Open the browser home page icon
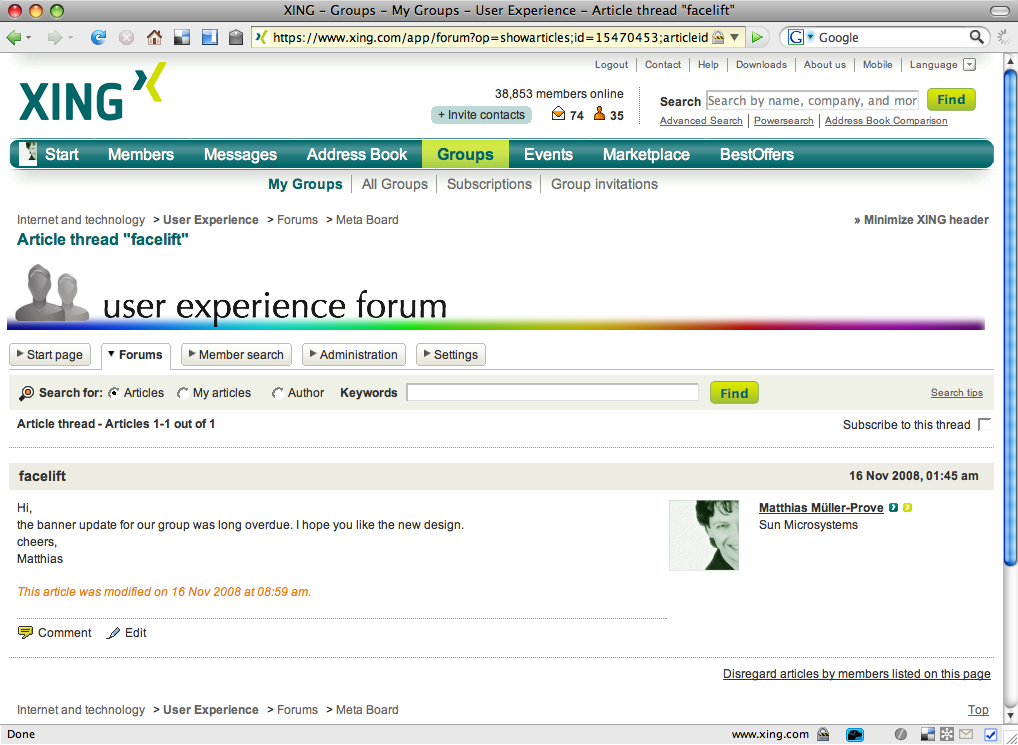The image size is (1018, 745). click(154, 38)
